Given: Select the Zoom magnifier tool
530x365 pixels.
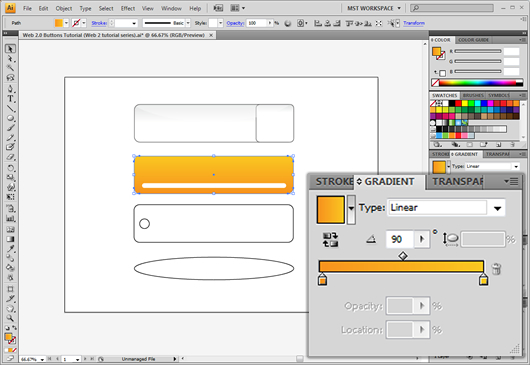Looking at the screenshot, I should [x=10, y=318].
